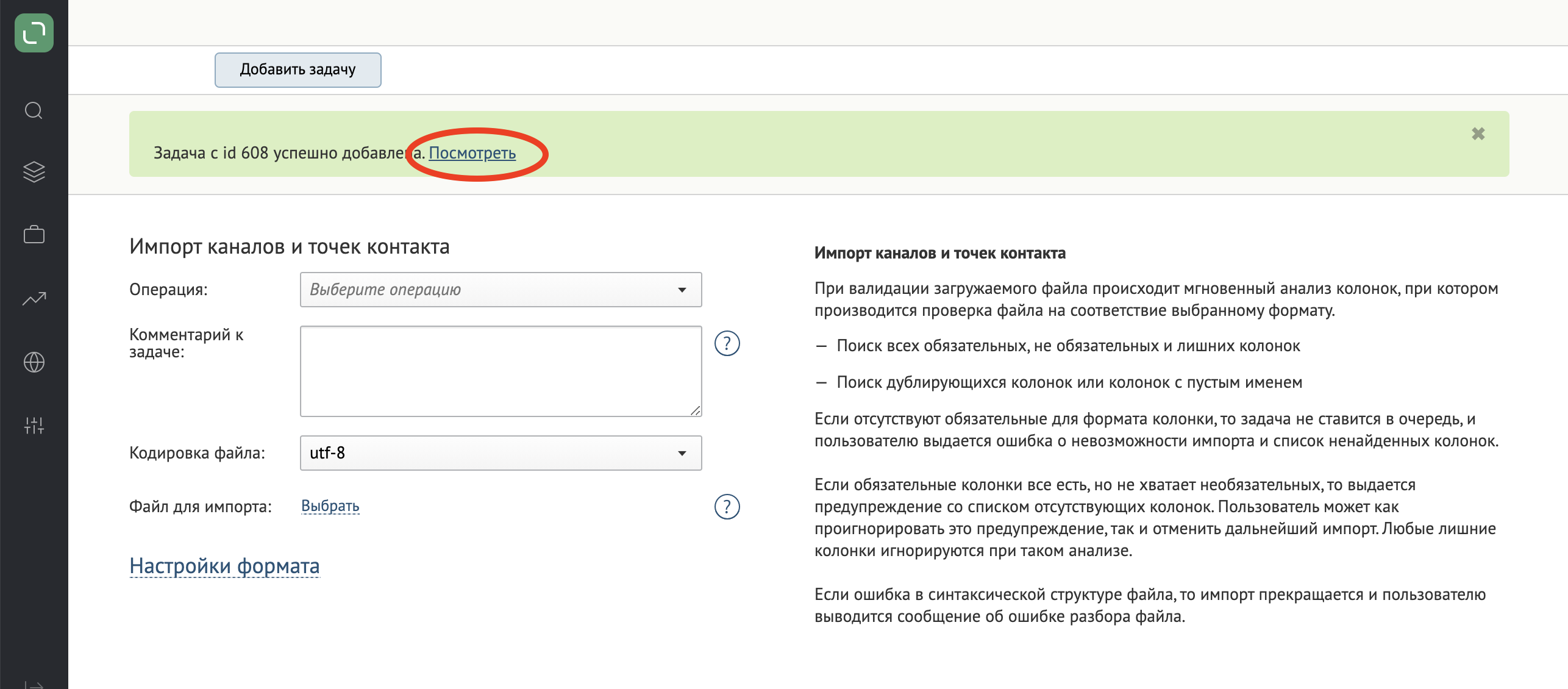
Task: Open the briefcase icon in sidebar
Action: point(34,234)
